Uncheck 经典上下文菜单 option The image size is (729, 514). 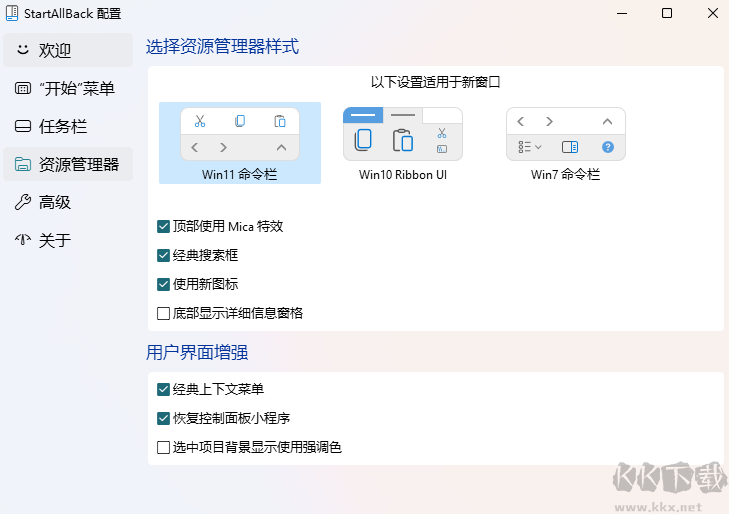(164, 389)
